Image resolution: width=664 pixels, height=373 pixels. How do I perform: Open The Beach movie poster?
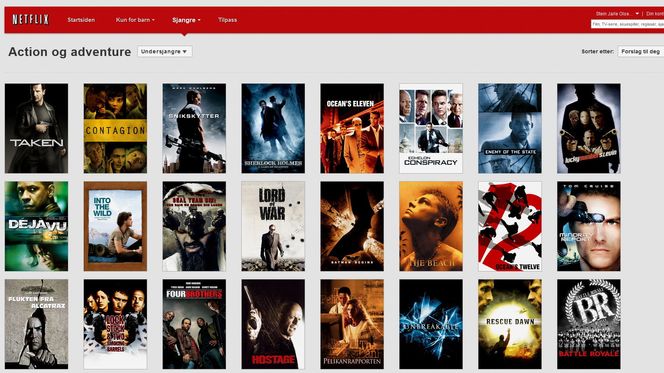pos(431,226)
